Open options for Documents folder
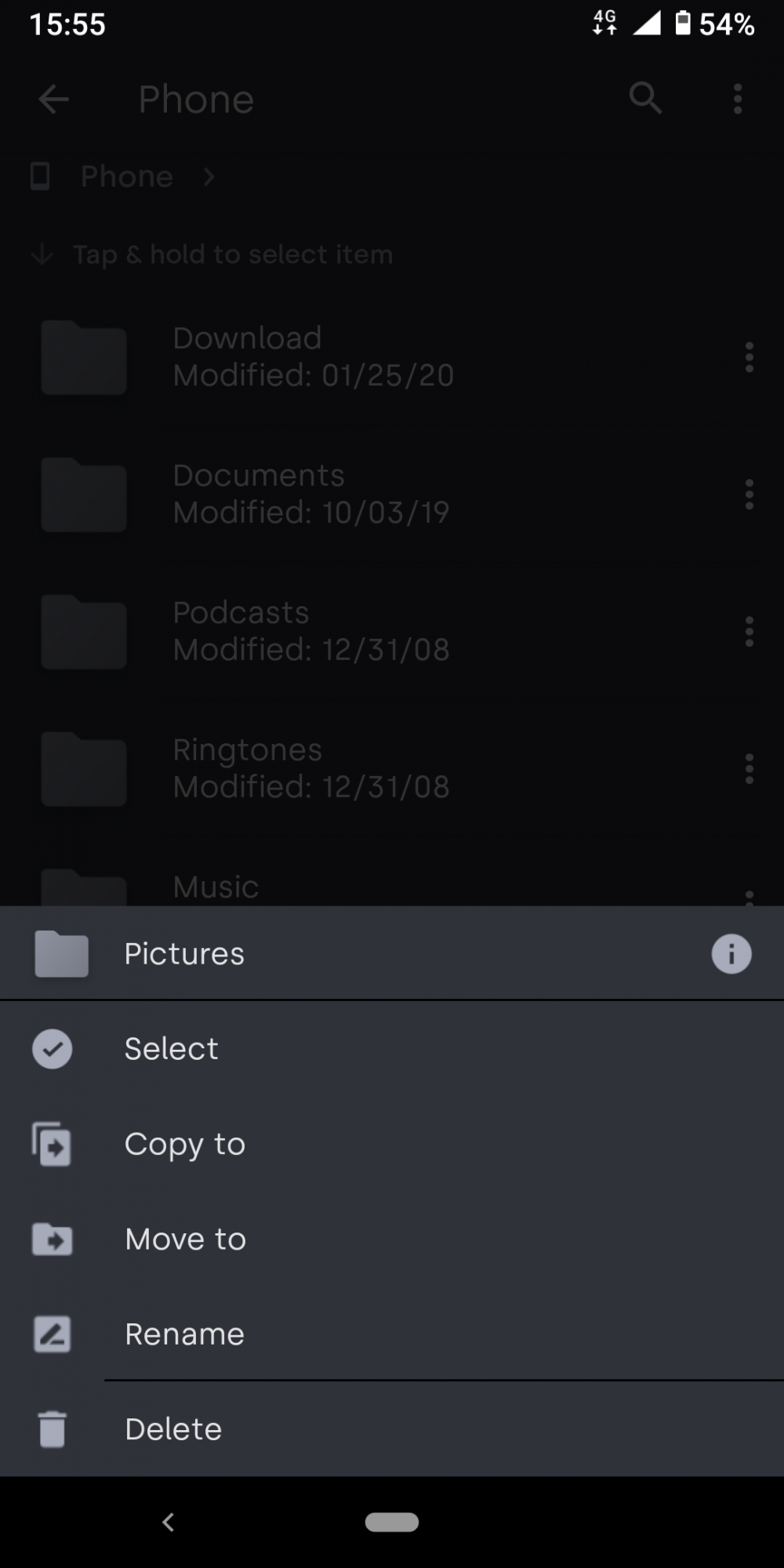 tap(749, 495)
